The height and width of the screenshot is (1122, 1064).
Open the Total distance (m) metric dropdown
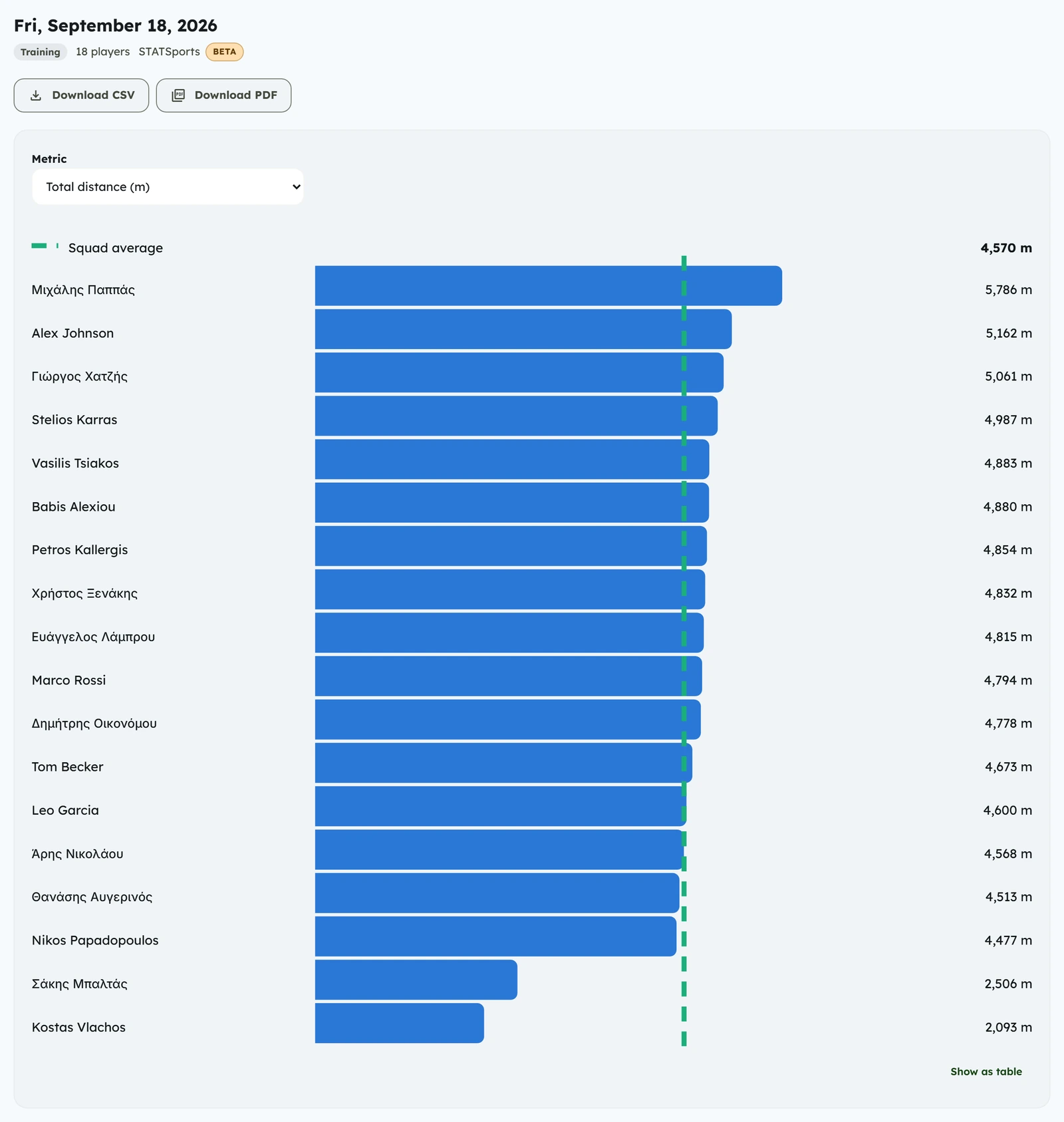pyautogui.click(x=168, y=187)
